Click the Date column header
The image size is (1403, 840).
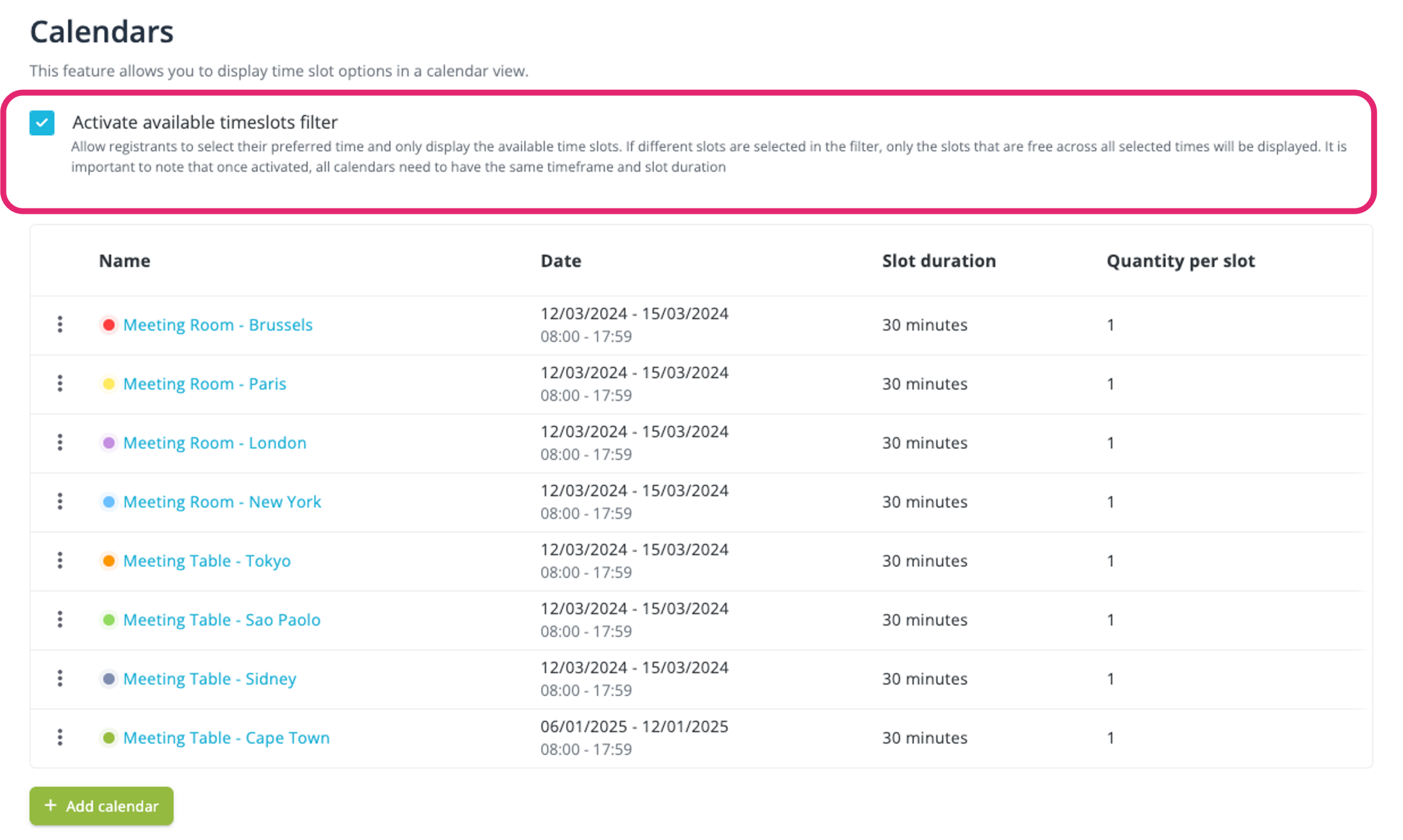tap(561, 261)
